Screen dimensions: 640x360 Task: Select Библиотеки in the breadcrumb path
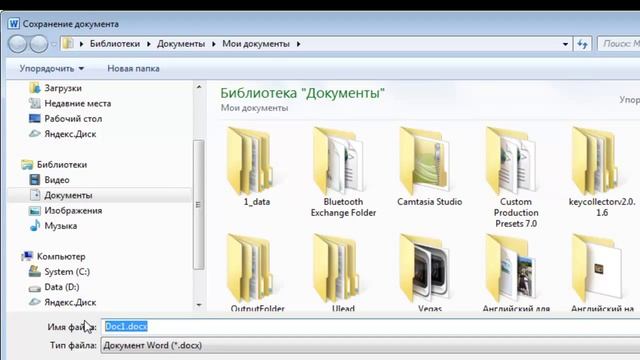click(x=115, y=44)
